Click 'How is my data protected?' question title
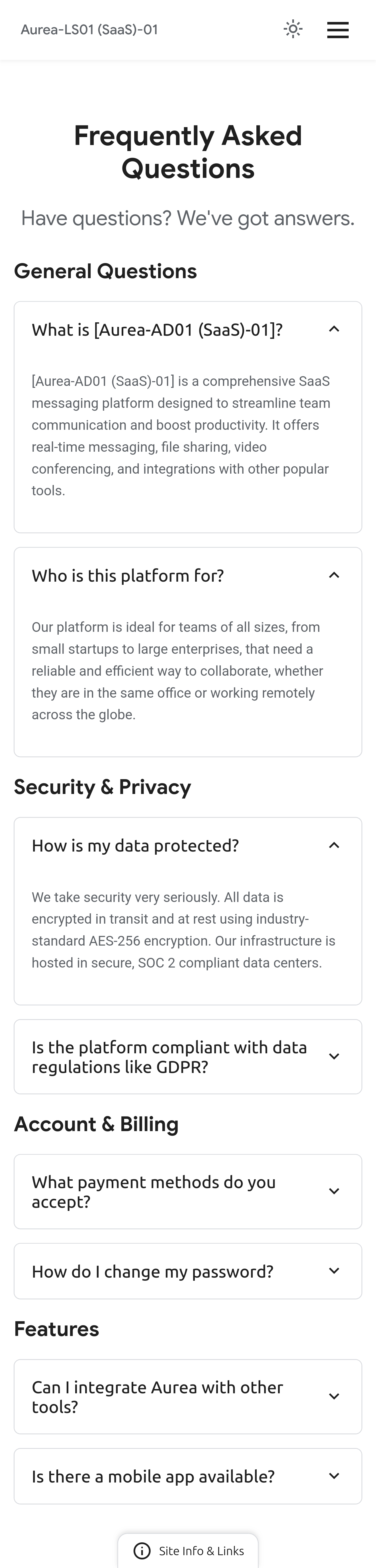Viewport: 376px width, 1568px height. click(x=135, y=846)
